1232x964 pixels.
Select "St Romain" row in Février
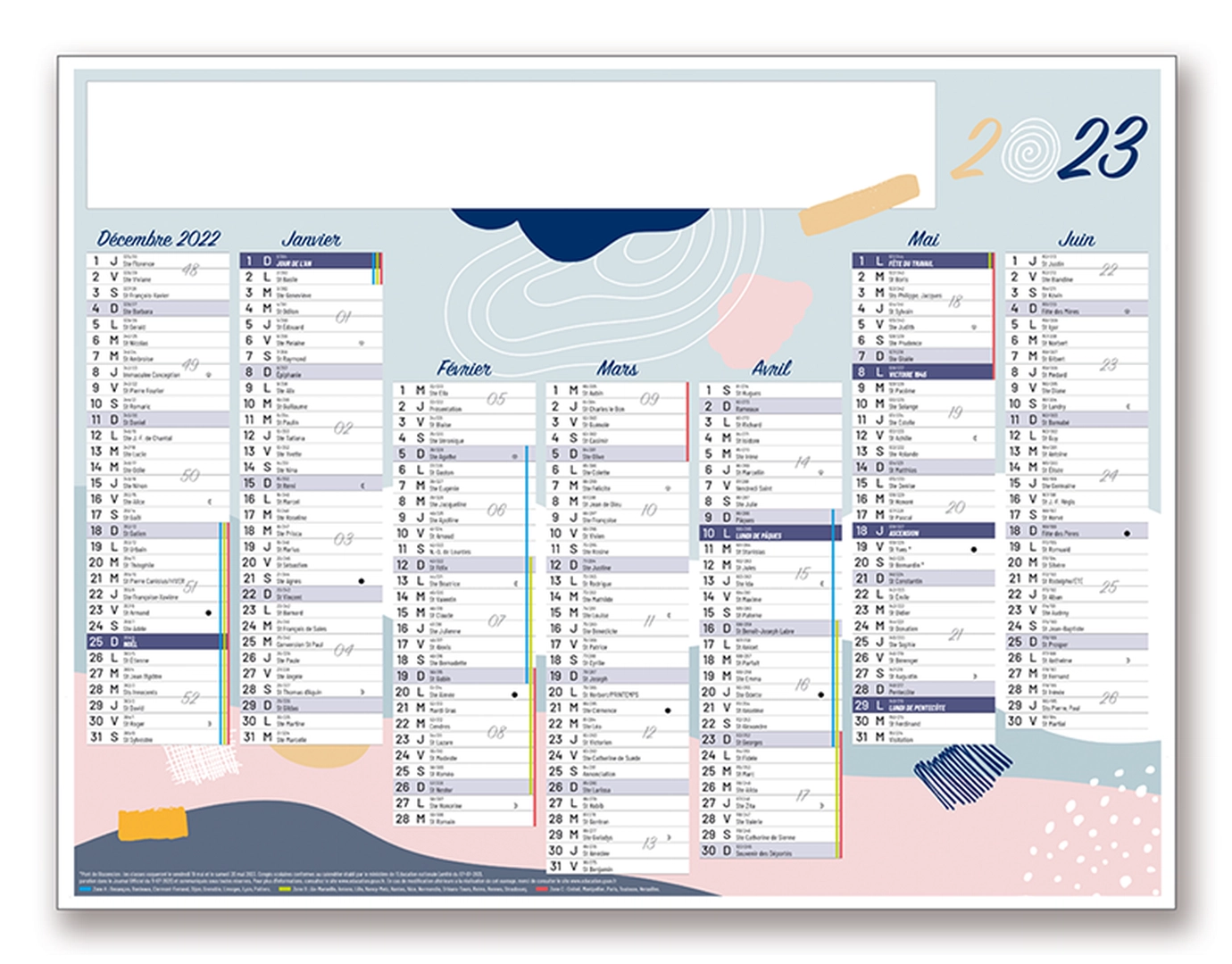[463, 819]
